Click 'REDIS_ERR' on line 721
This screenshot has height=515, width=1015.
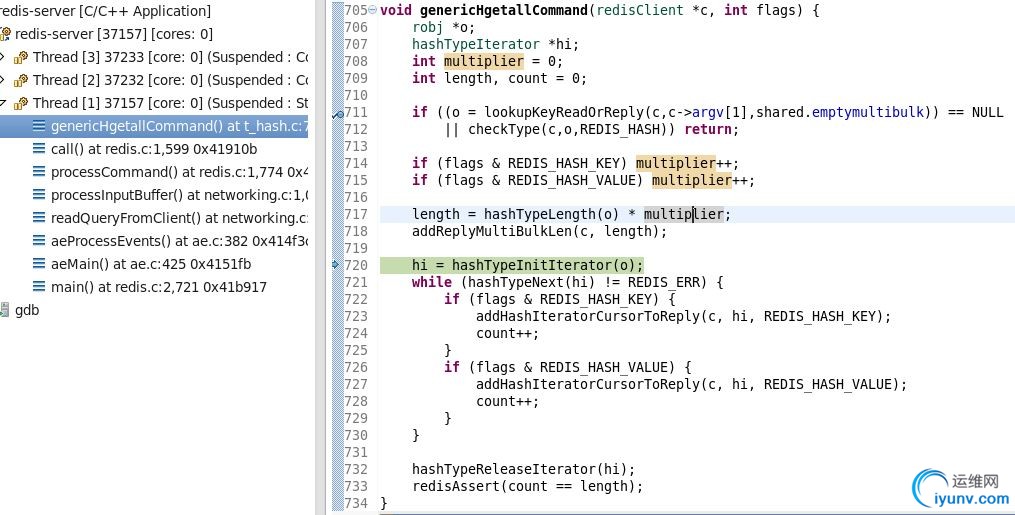[x=664, y=282]
